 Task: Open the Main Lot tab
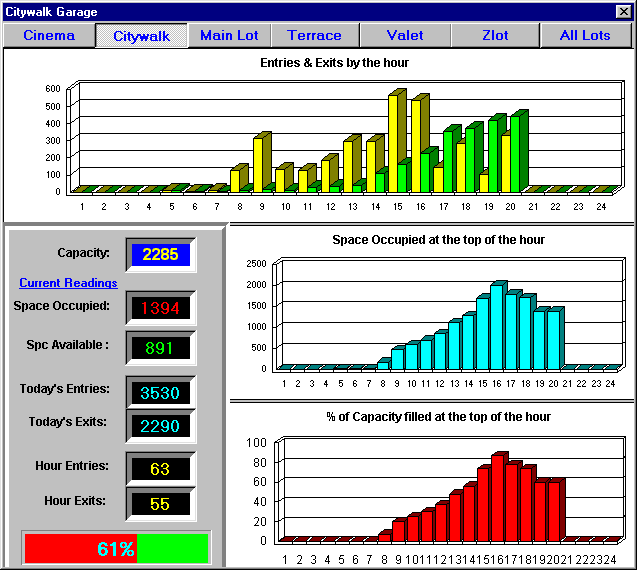(x=229, y=35)
